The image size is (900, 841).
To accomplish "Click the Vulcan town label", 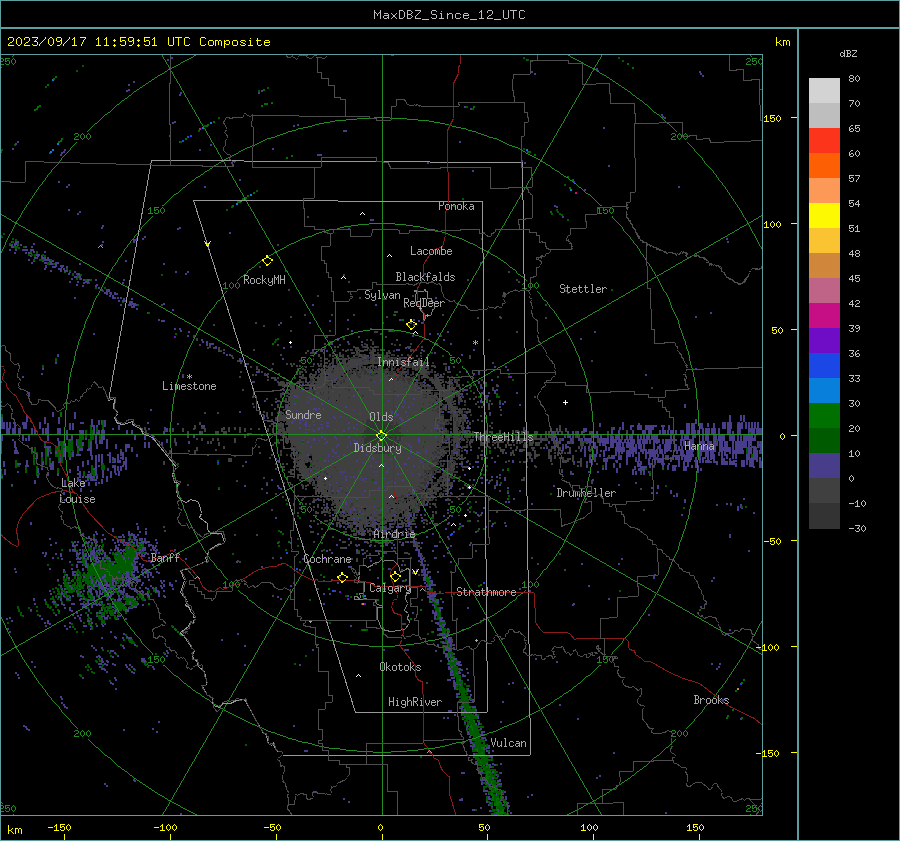I will [508, 743].
